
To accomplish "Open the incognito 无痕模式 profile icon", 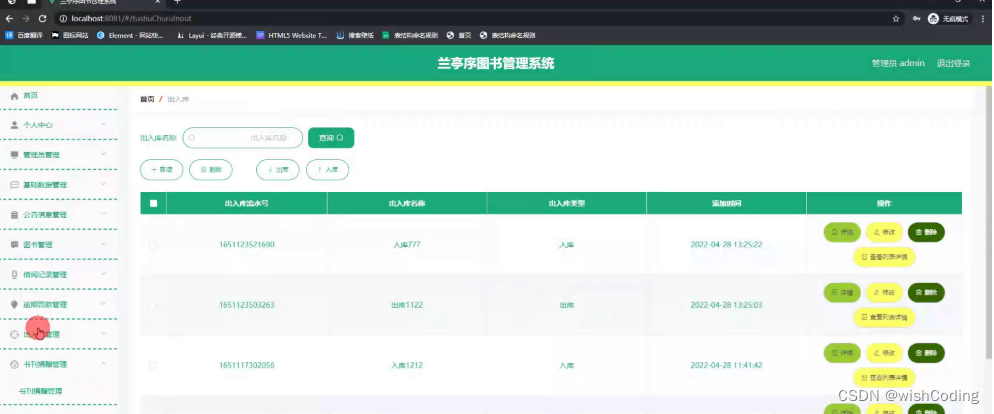I will click(948, 19).
